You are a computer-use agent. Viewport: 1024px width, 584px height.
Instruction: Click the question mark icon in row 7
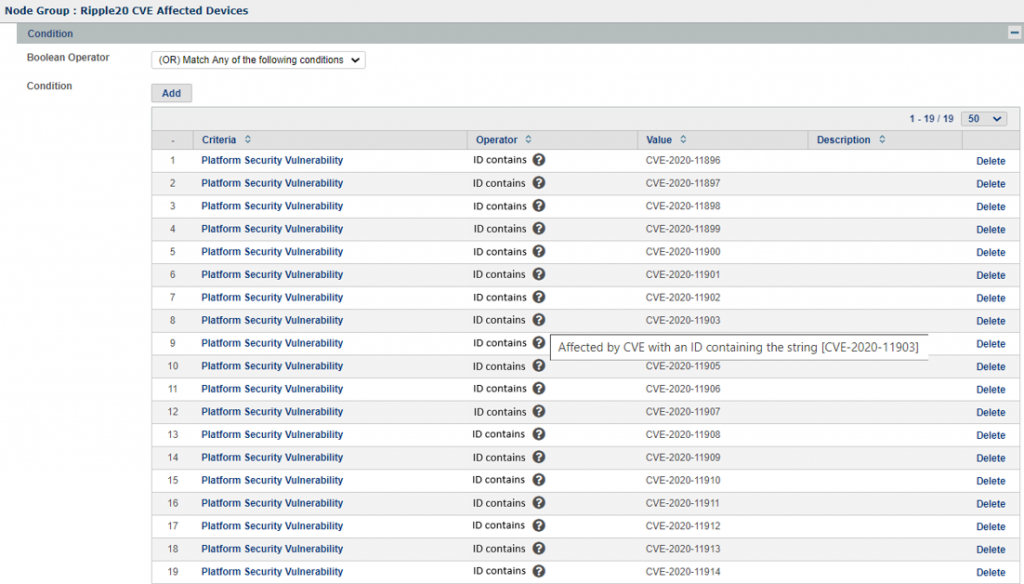pyautogui.click(x=539, y=297)
